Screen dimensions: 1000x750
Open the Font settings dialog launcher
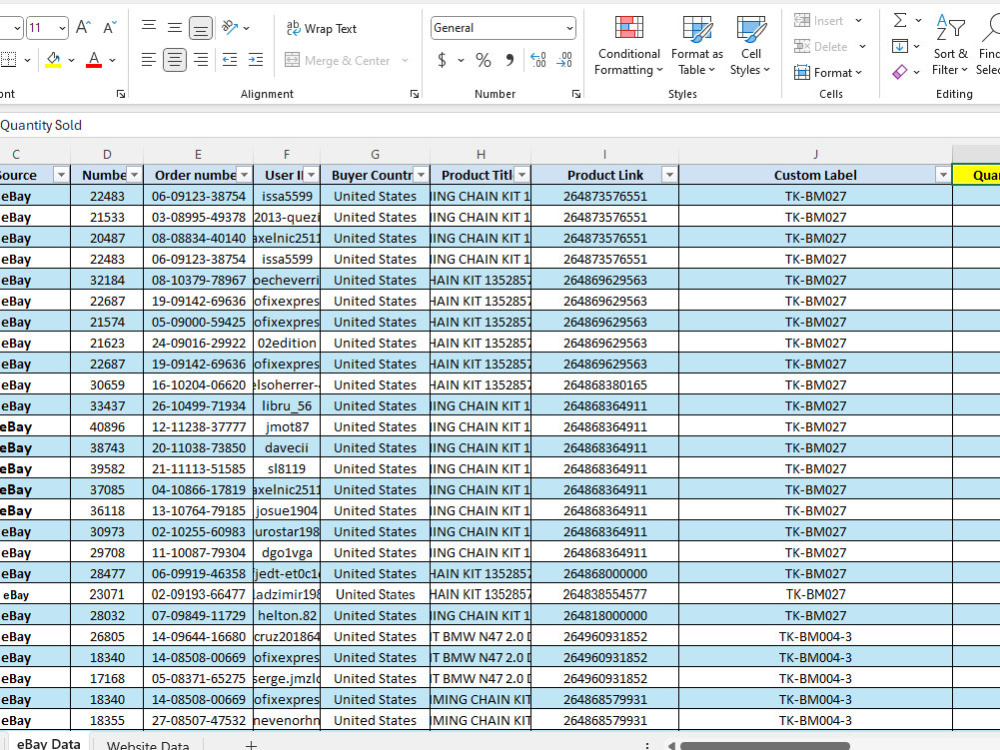(x=121, y=94)
